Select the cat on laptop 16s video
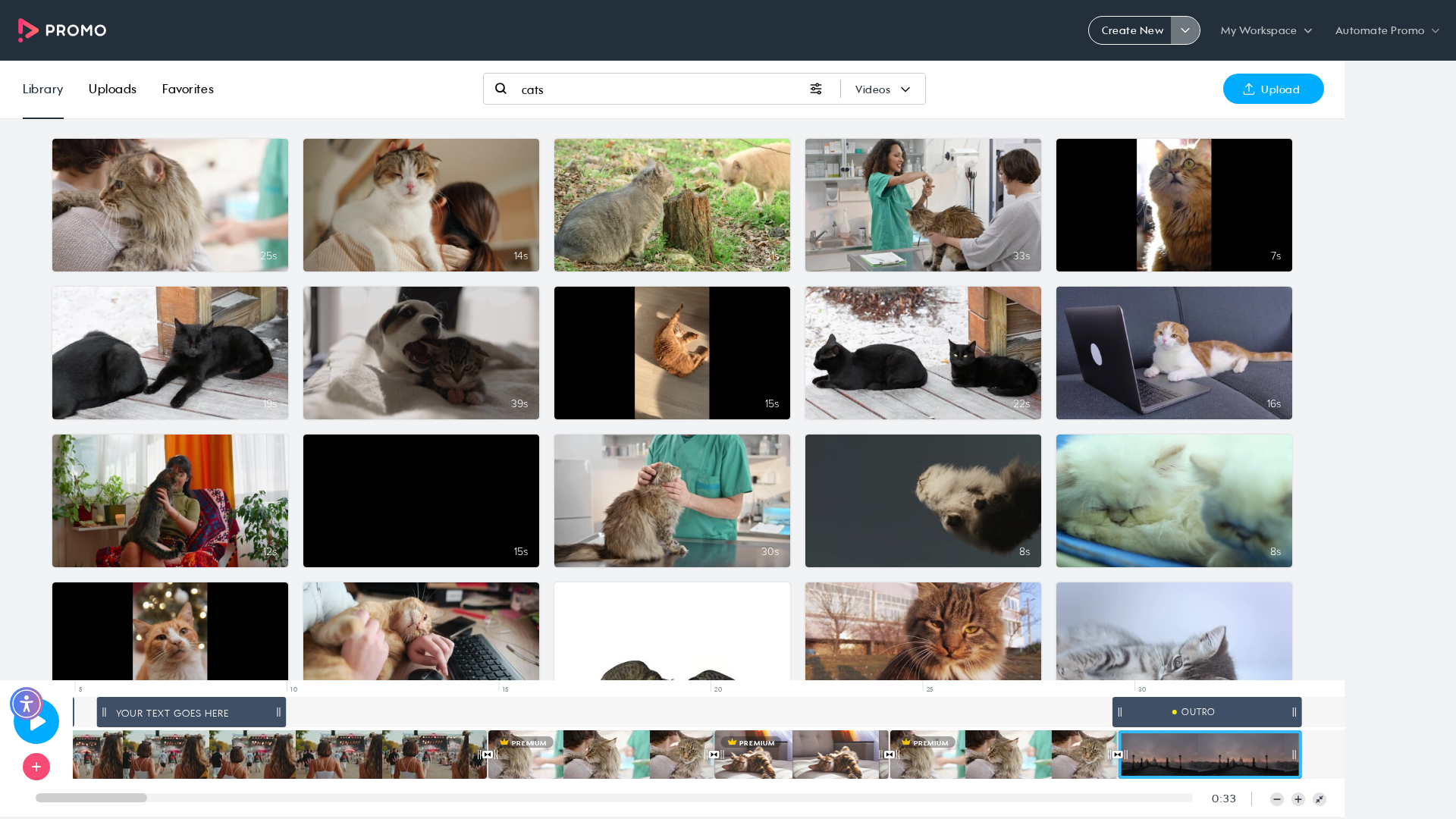The height and width of the screenshot is (819, 1456). point(1174,353)
